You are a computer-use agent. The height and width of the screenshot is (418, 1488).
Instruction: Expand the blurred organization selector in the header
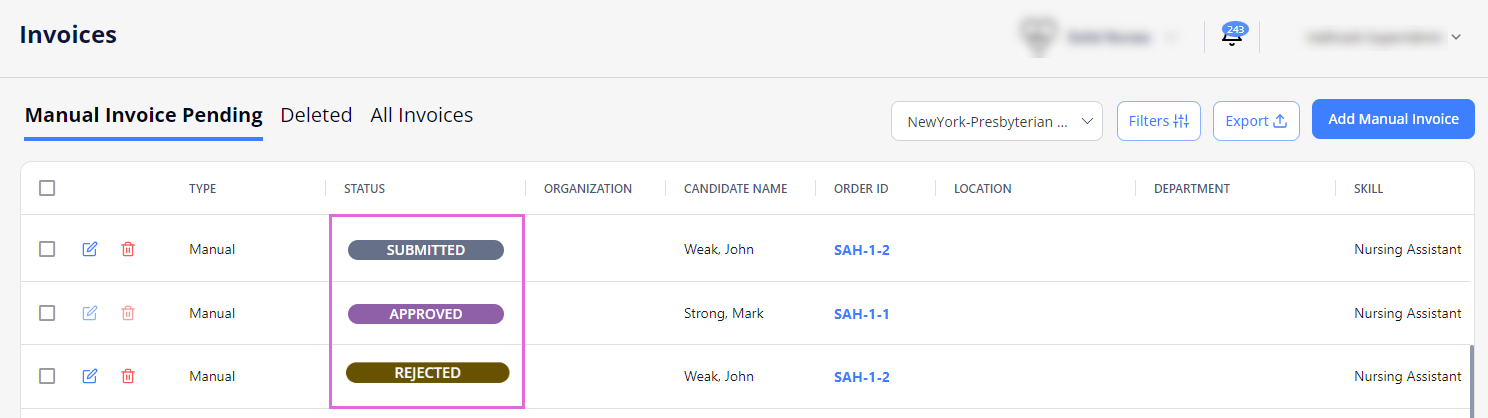(x=1096, y=37)
